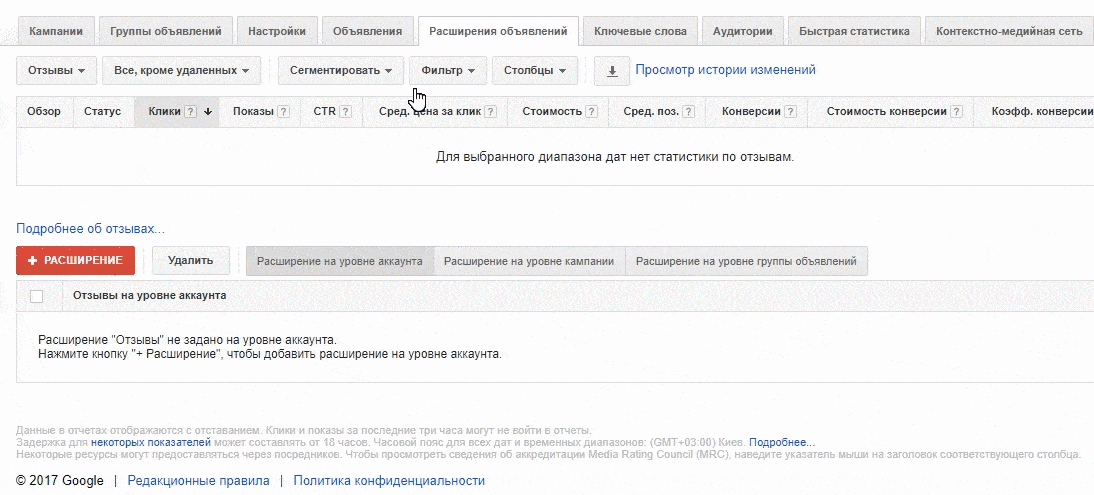The width and height of the screenshot is (1094, 495).
Task: Go to the Ключевые слова tab
Action: coord(640,31)
